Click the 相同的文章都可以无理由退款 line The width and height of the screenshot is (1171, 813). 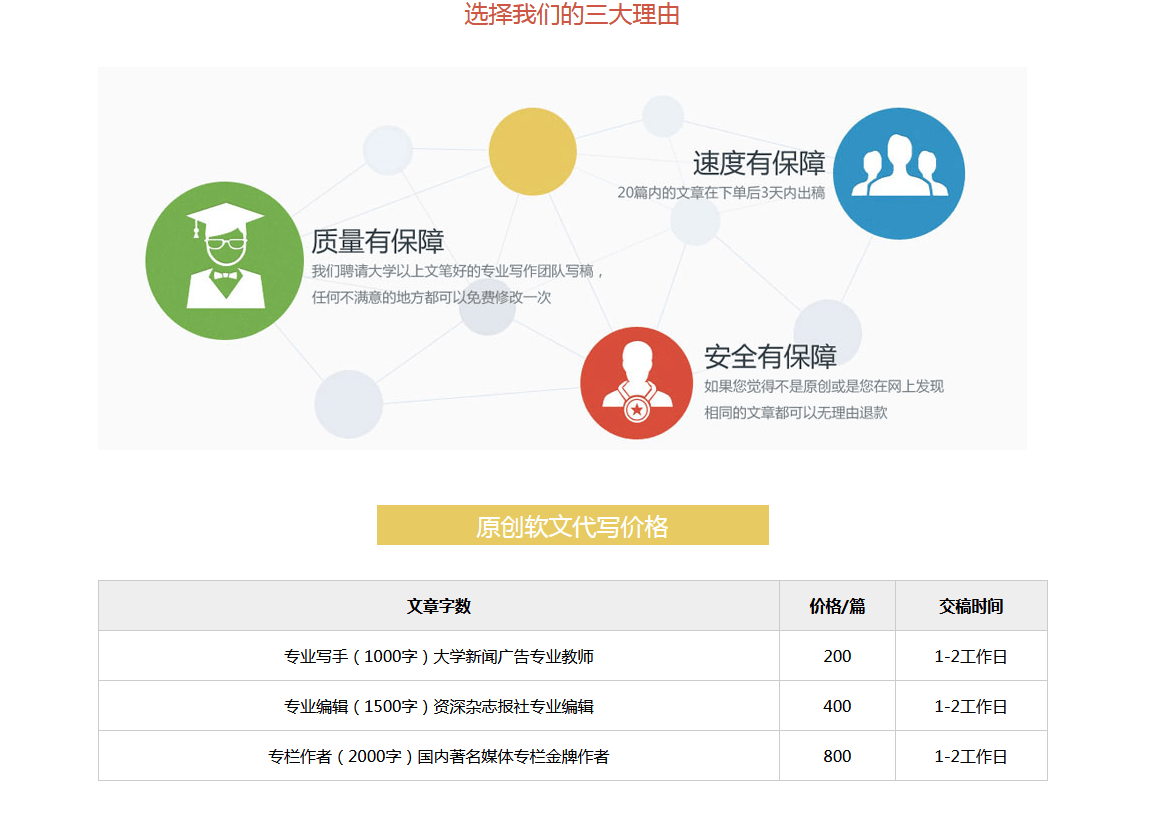coord(795,412)
